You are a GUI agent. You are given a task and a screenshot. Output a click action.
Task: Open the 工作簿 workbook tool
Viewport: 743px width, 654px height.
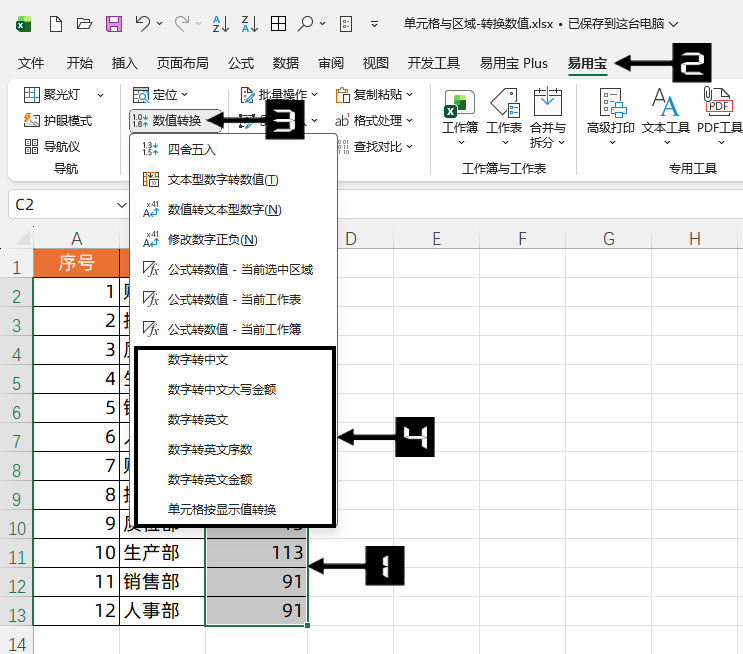point(460,115)
